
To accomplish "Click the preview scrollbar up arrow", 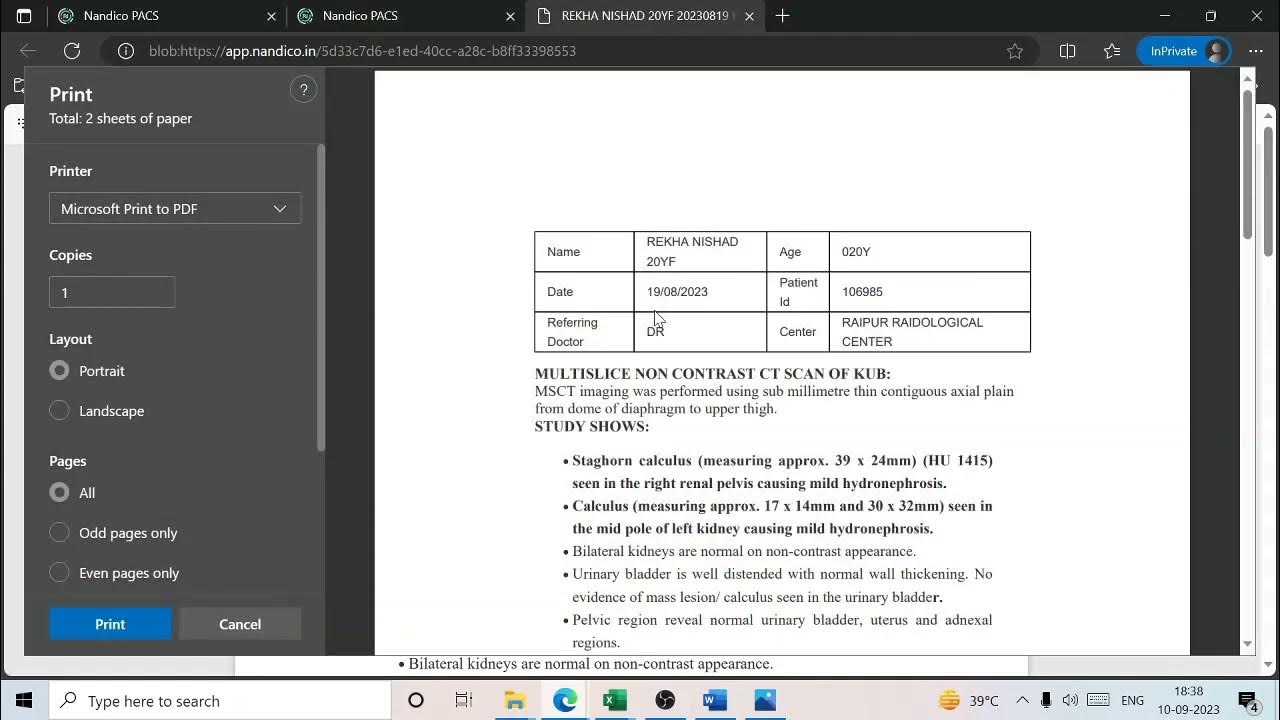I will [1248, 77].
